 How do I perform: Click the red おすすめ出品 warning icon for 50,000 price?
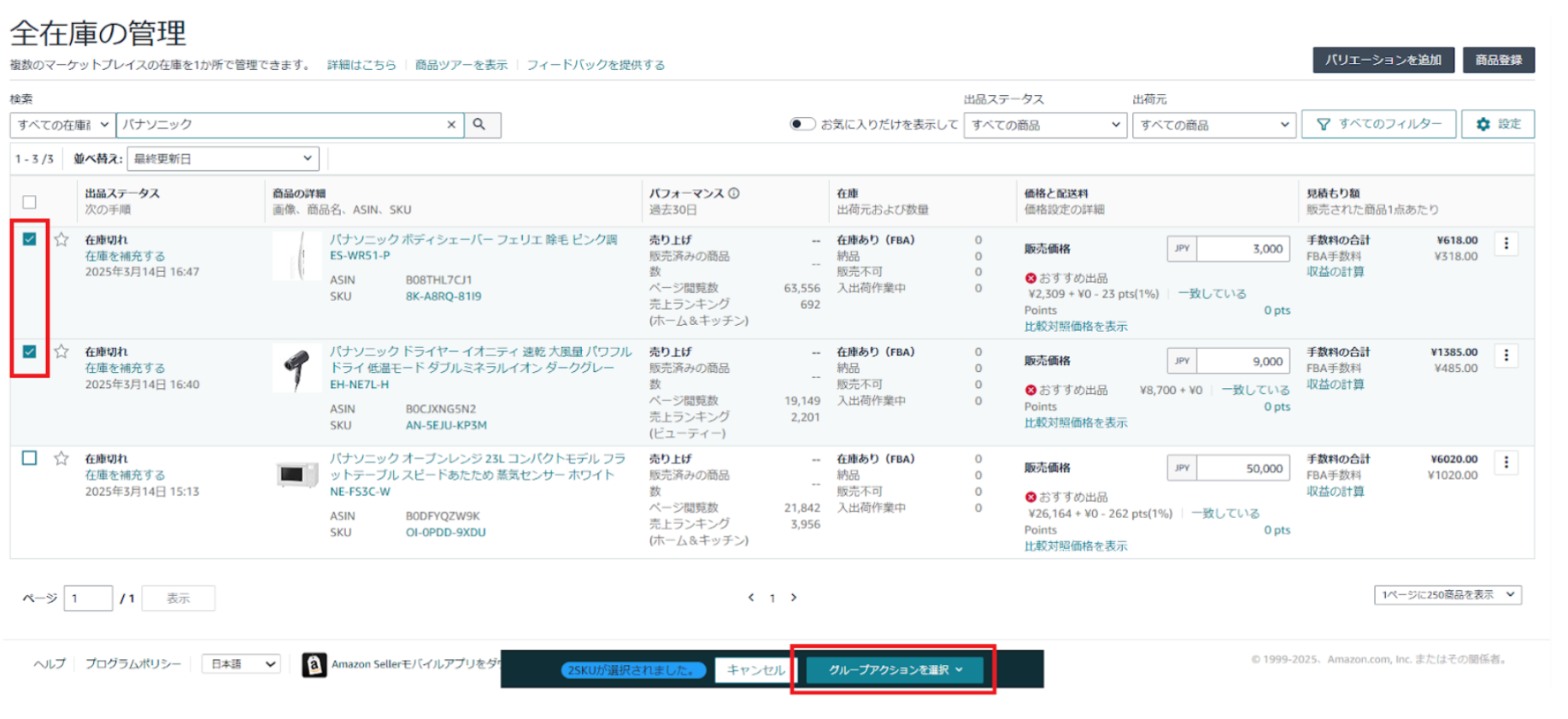point(1031,497)
